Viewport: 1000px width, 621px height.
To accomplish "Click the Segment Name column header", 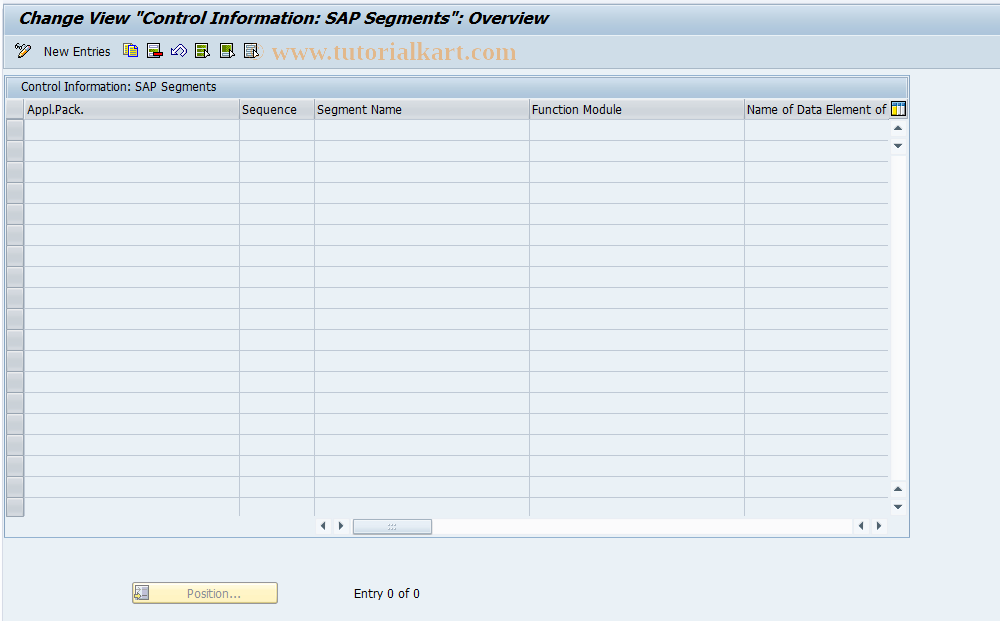I will (x=422, y=110).
